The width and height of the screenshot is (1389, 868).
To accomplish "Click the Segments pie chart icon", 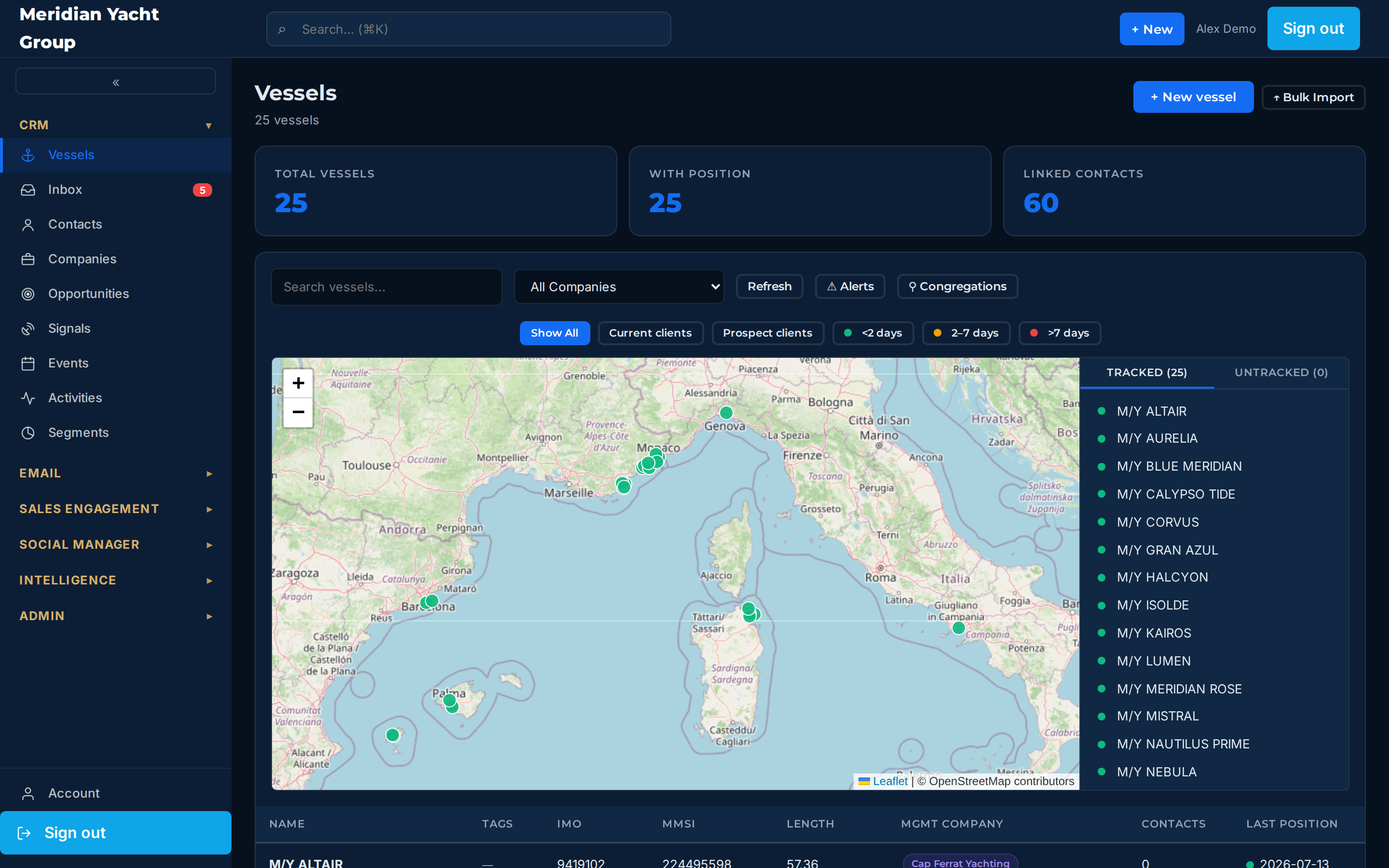I will point(28,433).
